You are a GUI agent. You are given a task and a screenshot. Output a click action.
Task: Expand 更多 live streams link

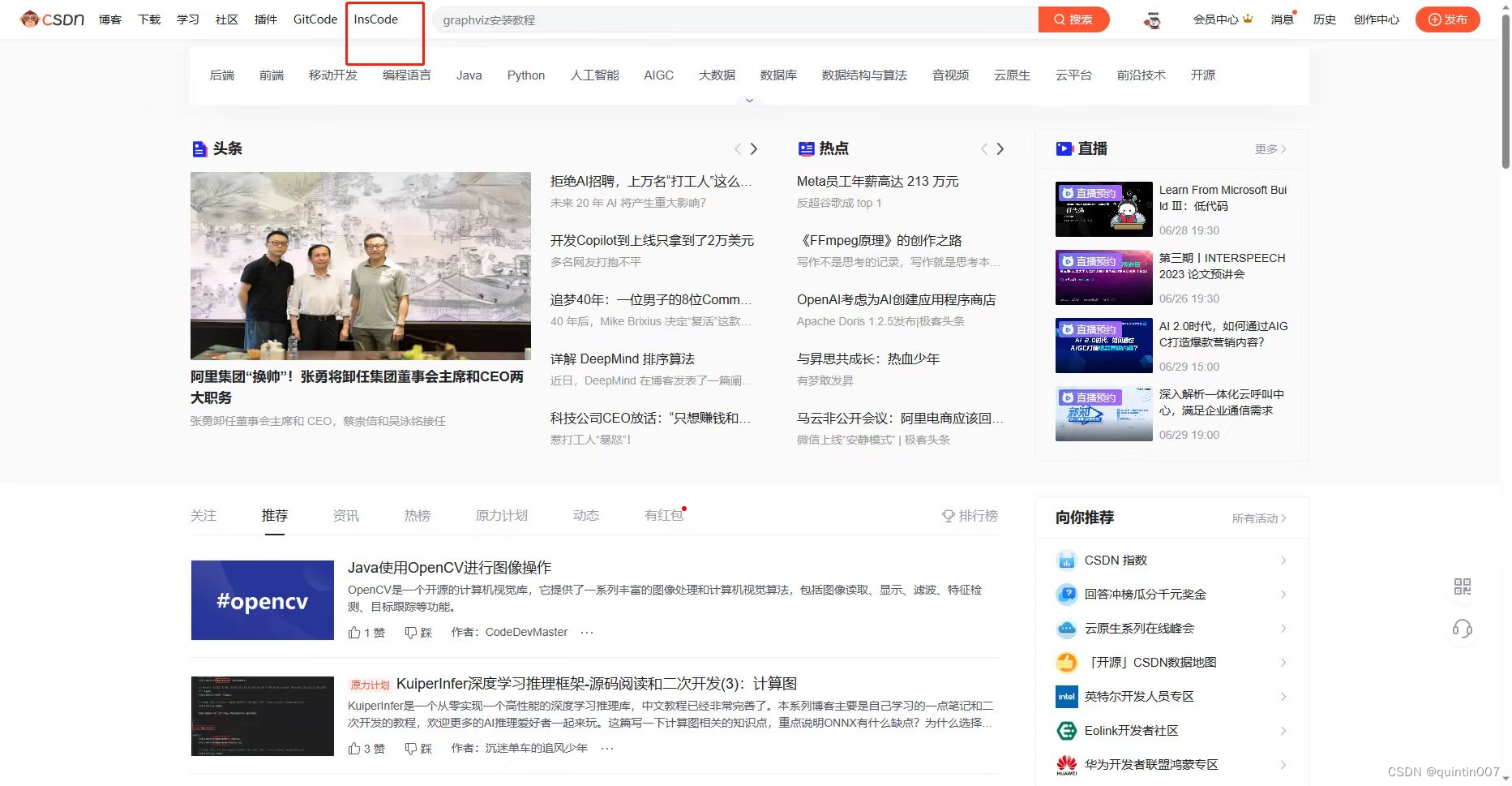click(x=1270, y=149)
